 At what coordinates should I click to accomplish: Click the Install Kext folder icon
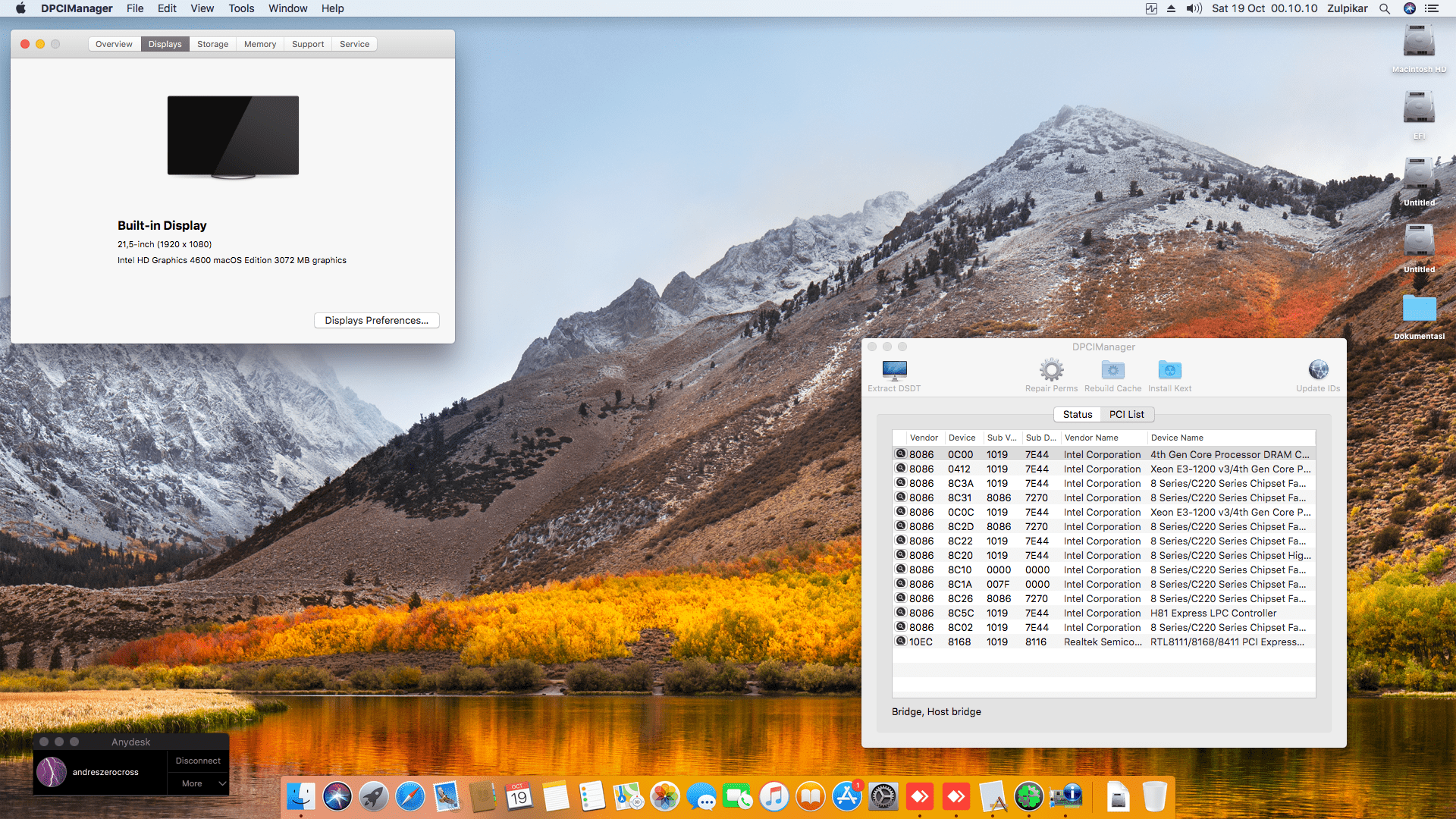tap(1169, 370)
